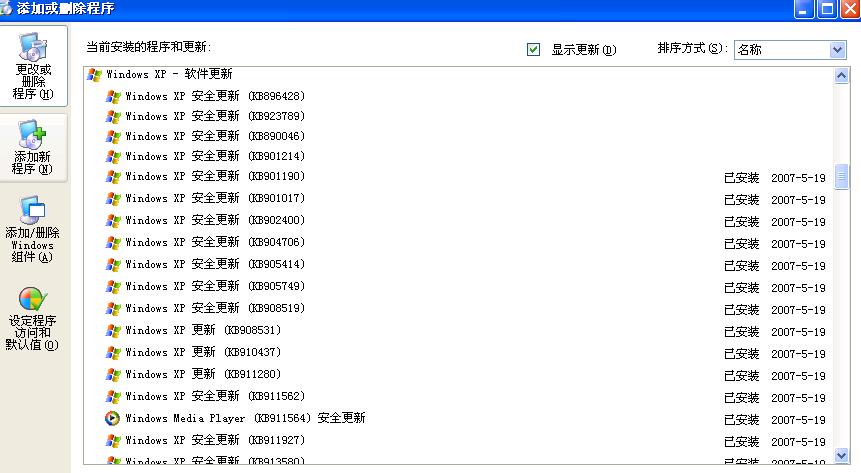Select Windows XP 安全更新 (KB896428) entry
Screen dimensions: 861x473
click(215, 96)
